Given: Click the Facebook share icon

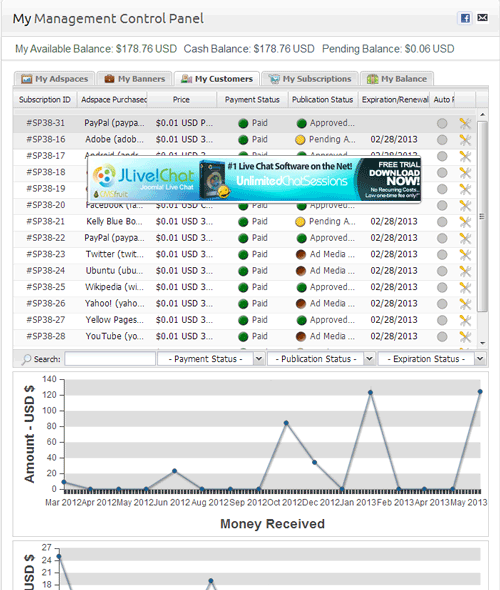Looking at the screenshot, I should [x=465, y=18].
